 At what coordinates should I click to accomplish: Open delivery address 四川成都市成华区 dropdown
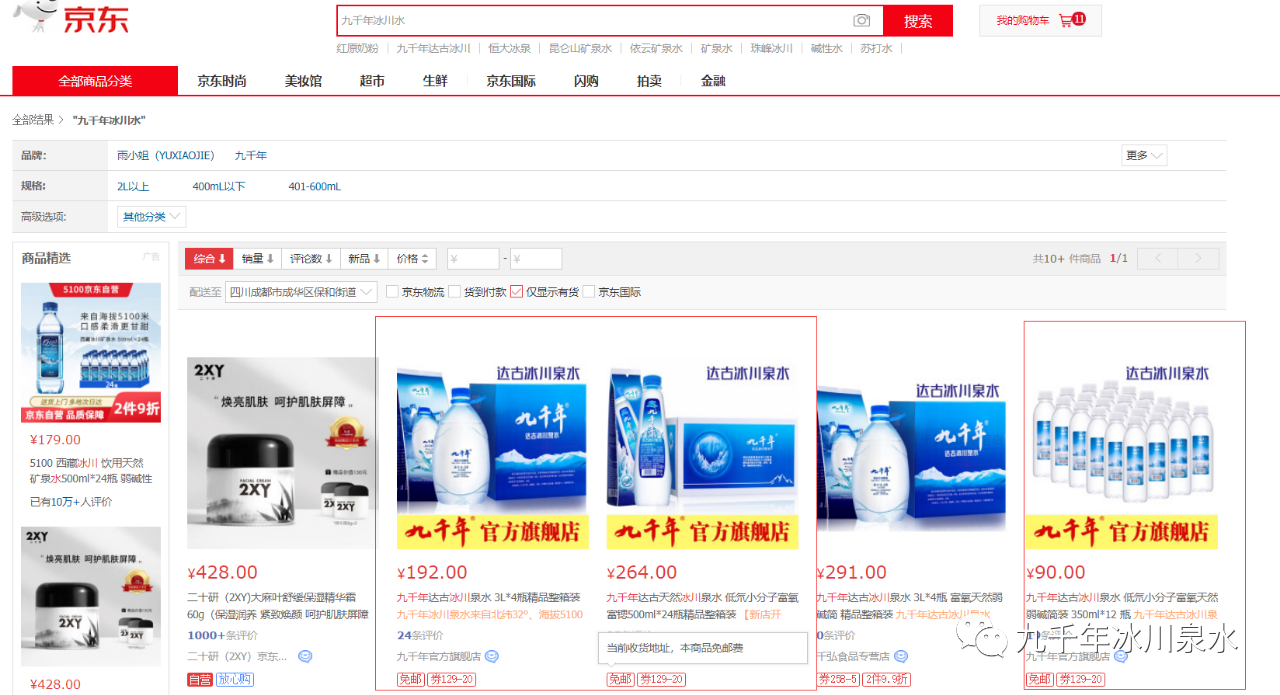click(x=301, y=292)
